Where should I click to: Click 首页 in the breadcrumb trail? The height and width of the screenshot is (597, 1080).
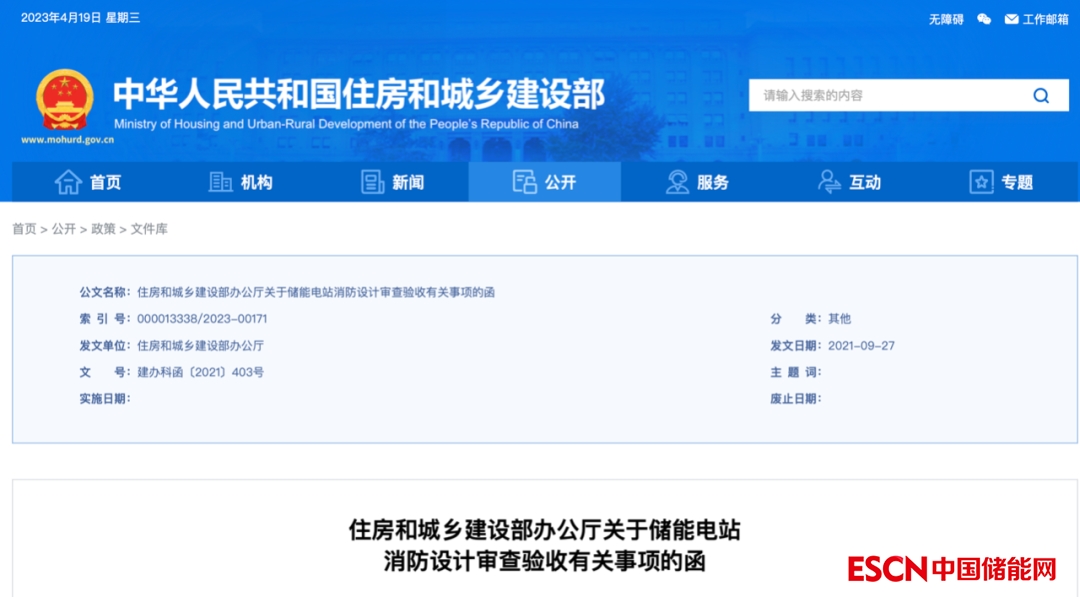coord(24,229)
